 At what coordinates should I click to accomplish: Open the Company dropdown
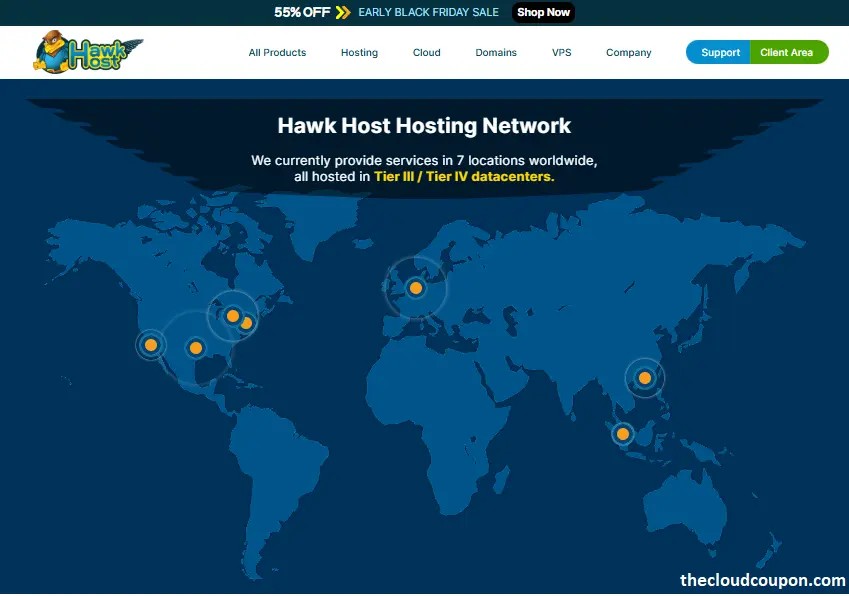pos(628,52)
